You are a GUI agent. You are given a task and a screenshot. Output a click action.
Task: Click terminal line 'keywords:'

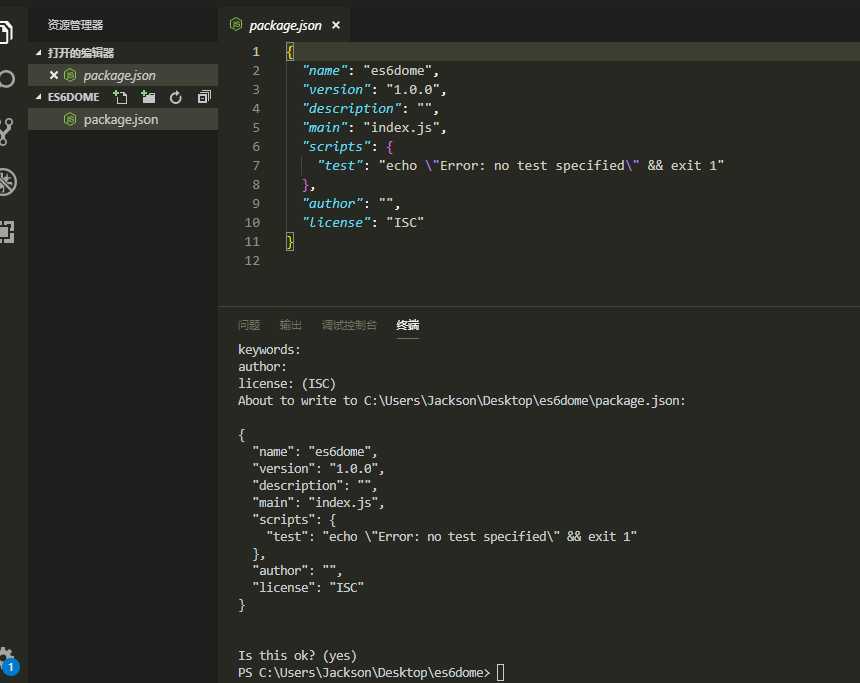point(269,349)
